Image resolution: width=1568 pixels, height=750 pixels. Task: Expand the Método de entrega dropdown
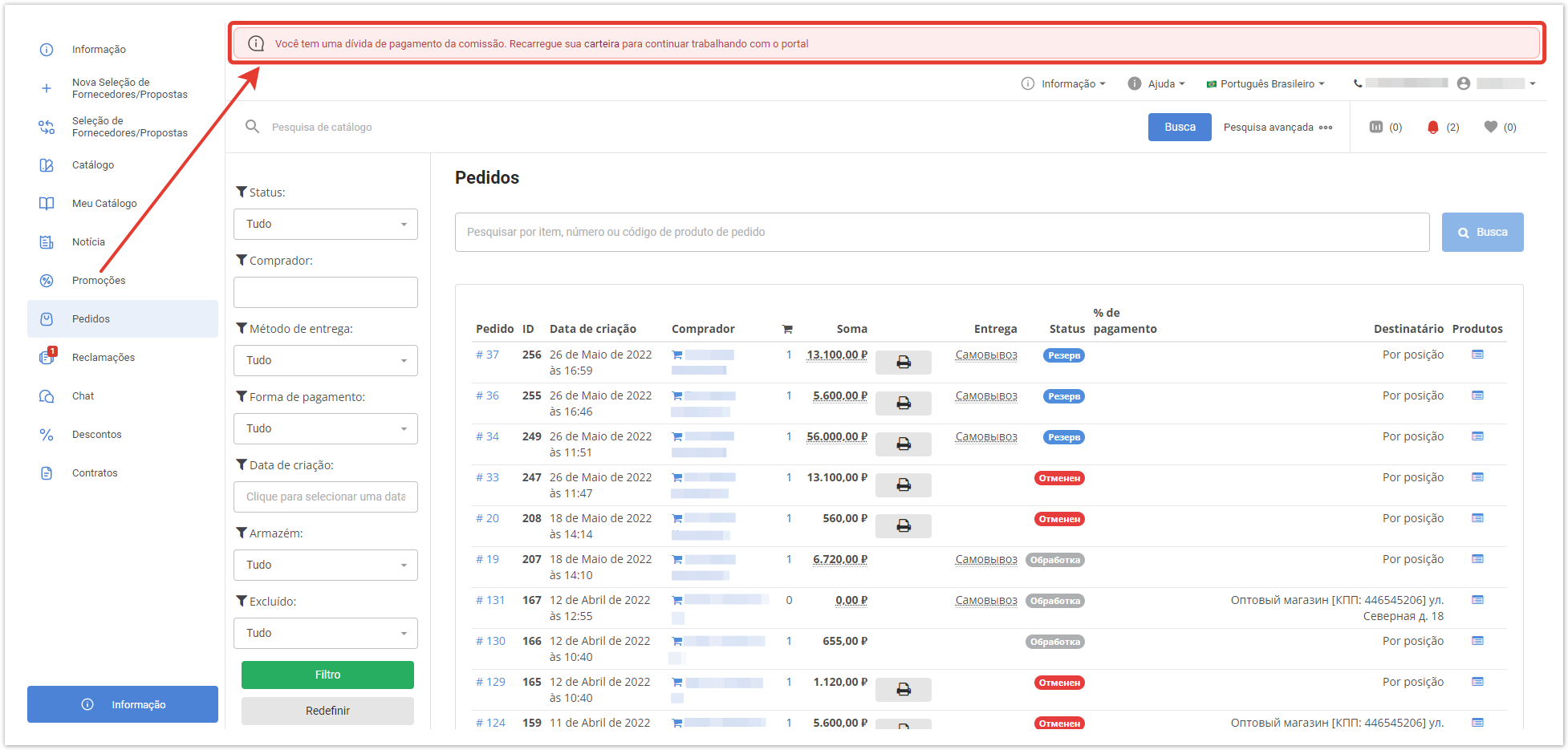[325, 361]
